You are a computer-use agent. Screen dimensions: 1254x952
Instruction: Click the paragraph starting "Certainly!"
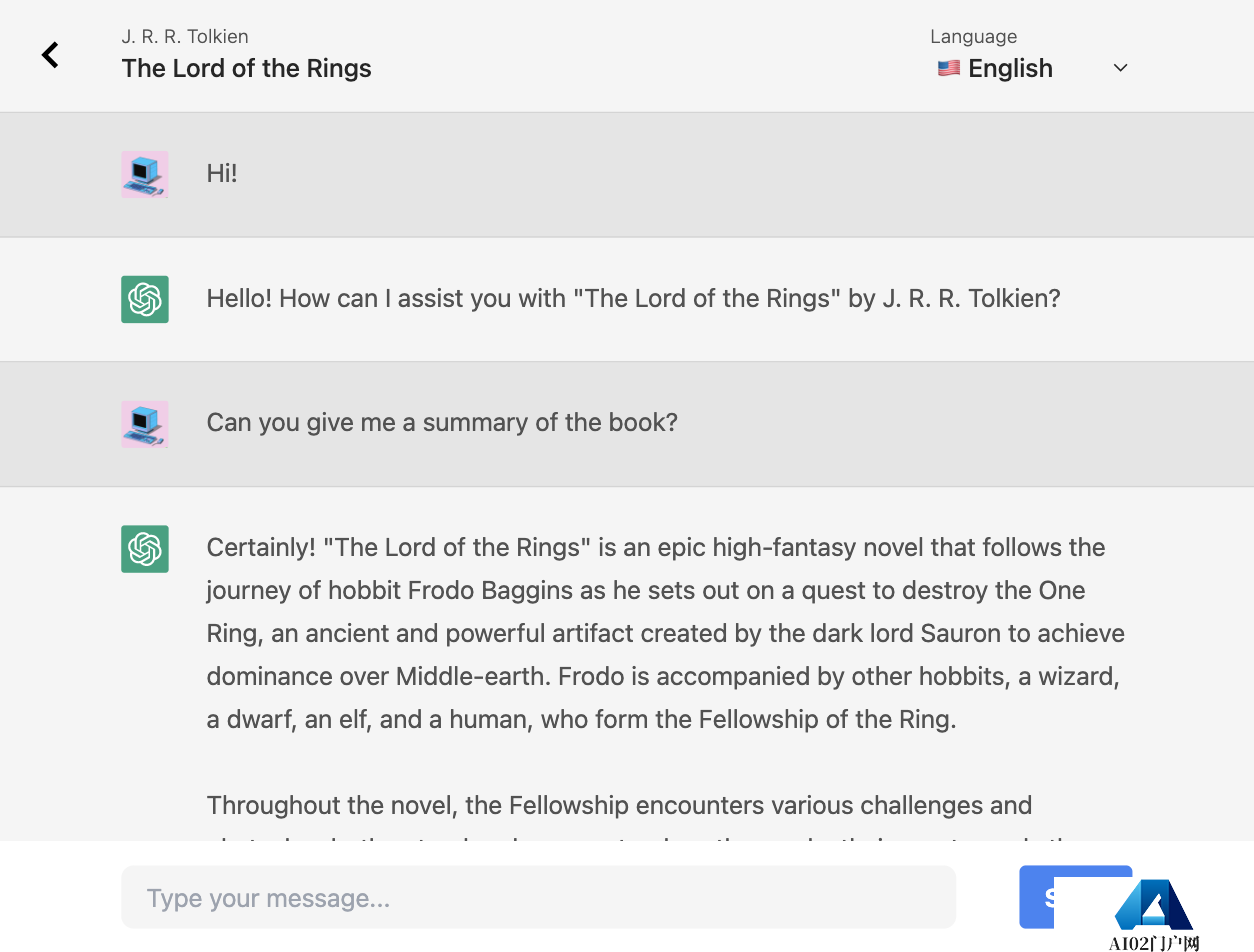665,633
